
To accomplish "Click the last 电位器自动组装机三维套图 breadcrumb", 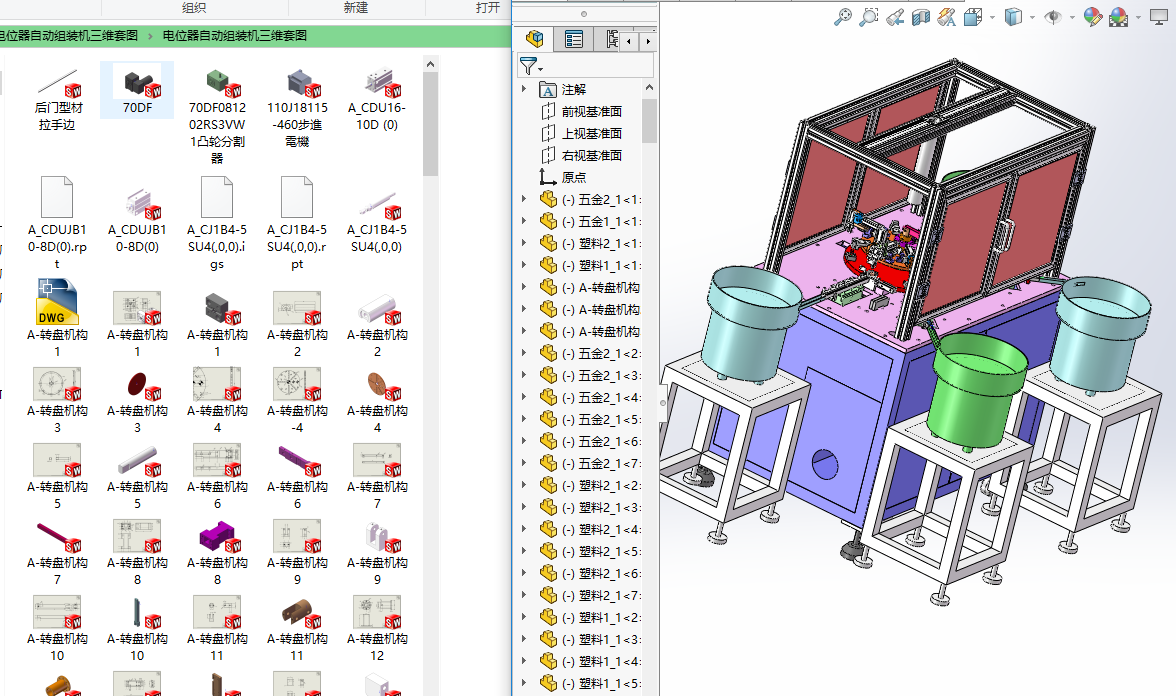I will [x=235, y=35].
